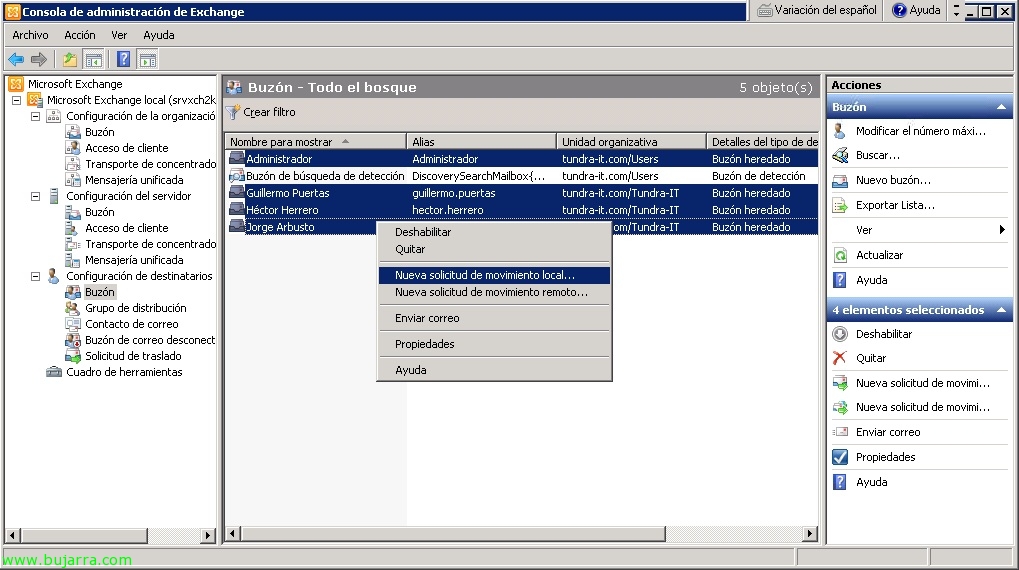Toggle the console tree pane toolbar icon

(x=94, y=60)
